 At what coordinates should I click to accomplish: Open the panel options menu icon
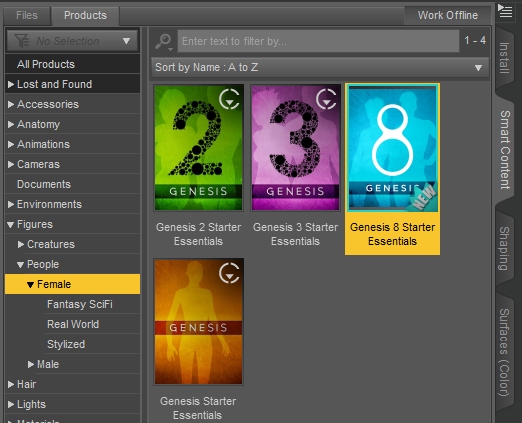(x=505, y=11)
